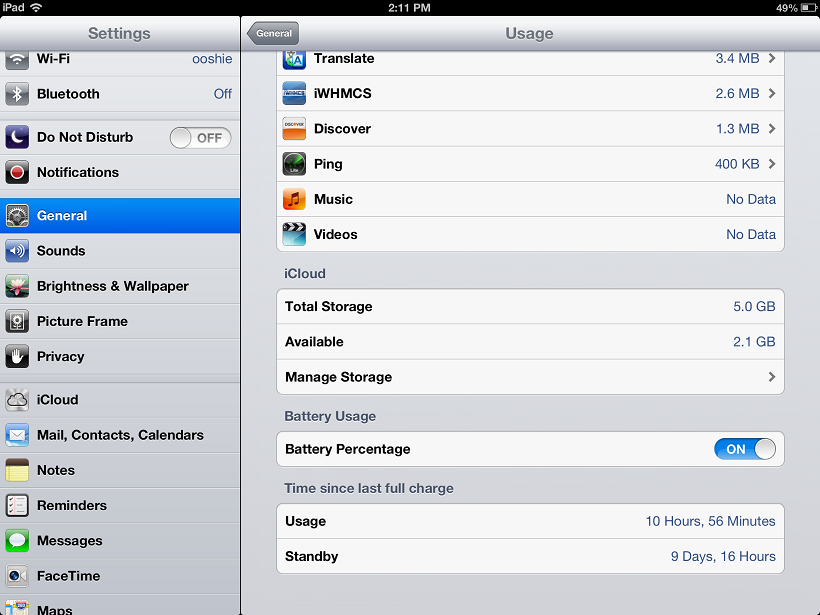
Task: Turn off the Battery Percentage switch
Action: click(745, 449)
